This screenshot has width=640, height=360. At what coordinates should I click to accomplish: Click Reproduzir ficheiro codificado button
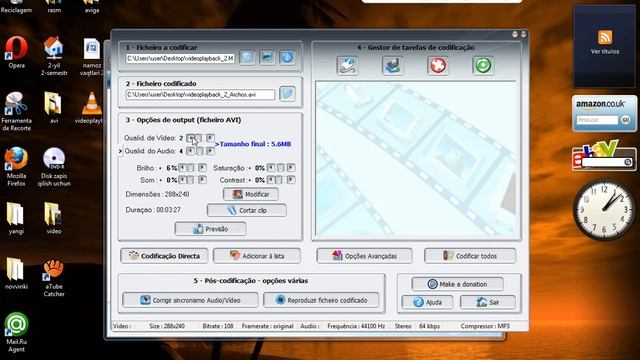(321, 300)
